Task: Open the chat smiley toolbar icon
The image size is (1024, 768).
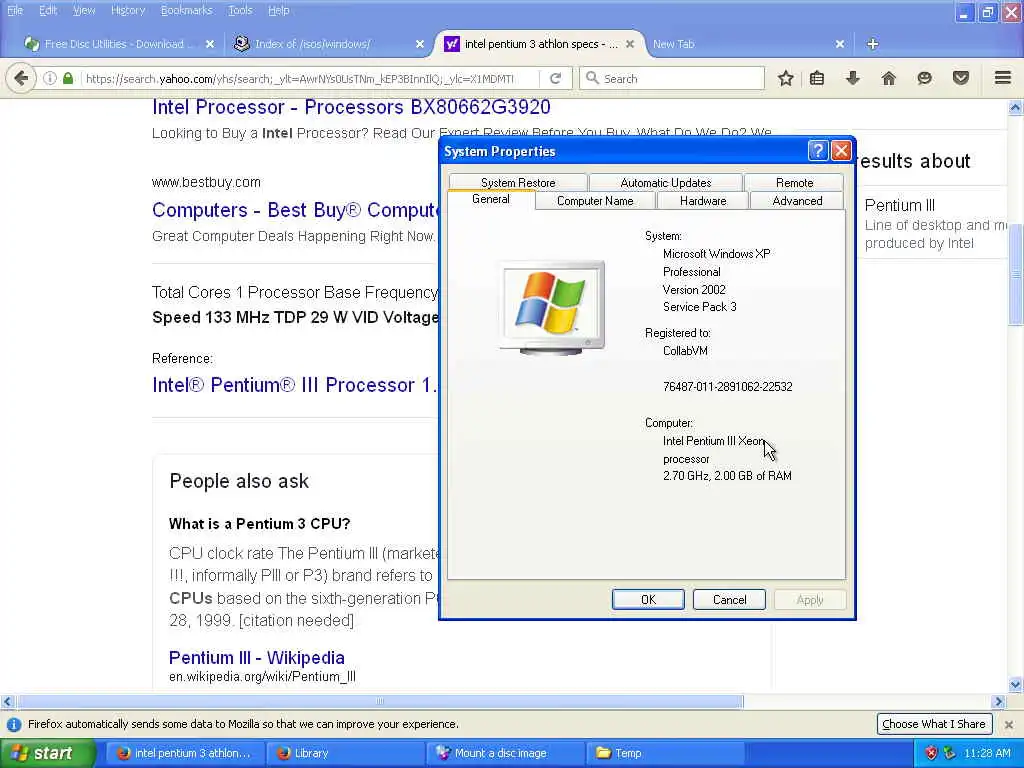Action: pyautogui.click(x=925, y=78)
